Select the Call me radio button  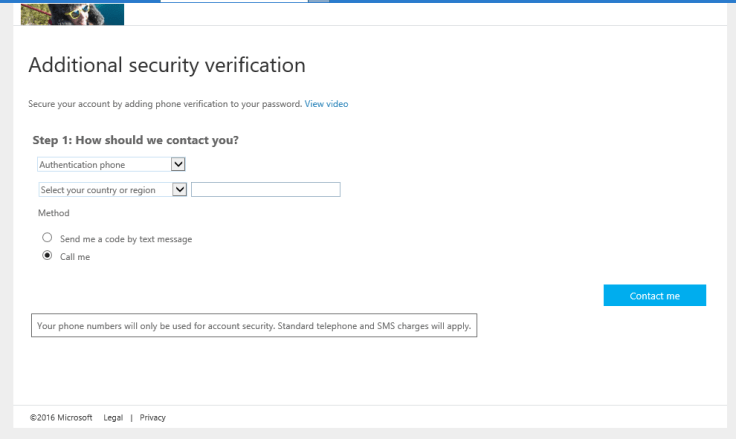(x=47, y=256)
